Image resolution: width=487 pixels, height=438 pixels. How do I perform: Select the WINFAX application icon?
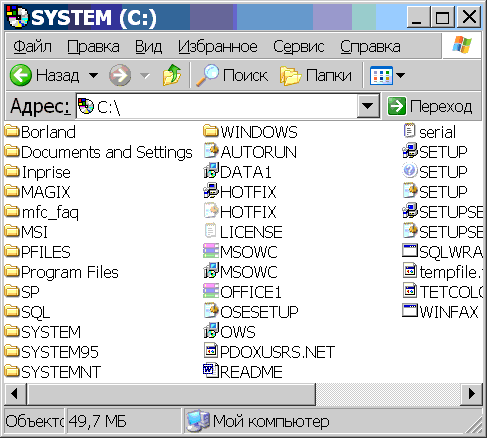pos(410,311)
